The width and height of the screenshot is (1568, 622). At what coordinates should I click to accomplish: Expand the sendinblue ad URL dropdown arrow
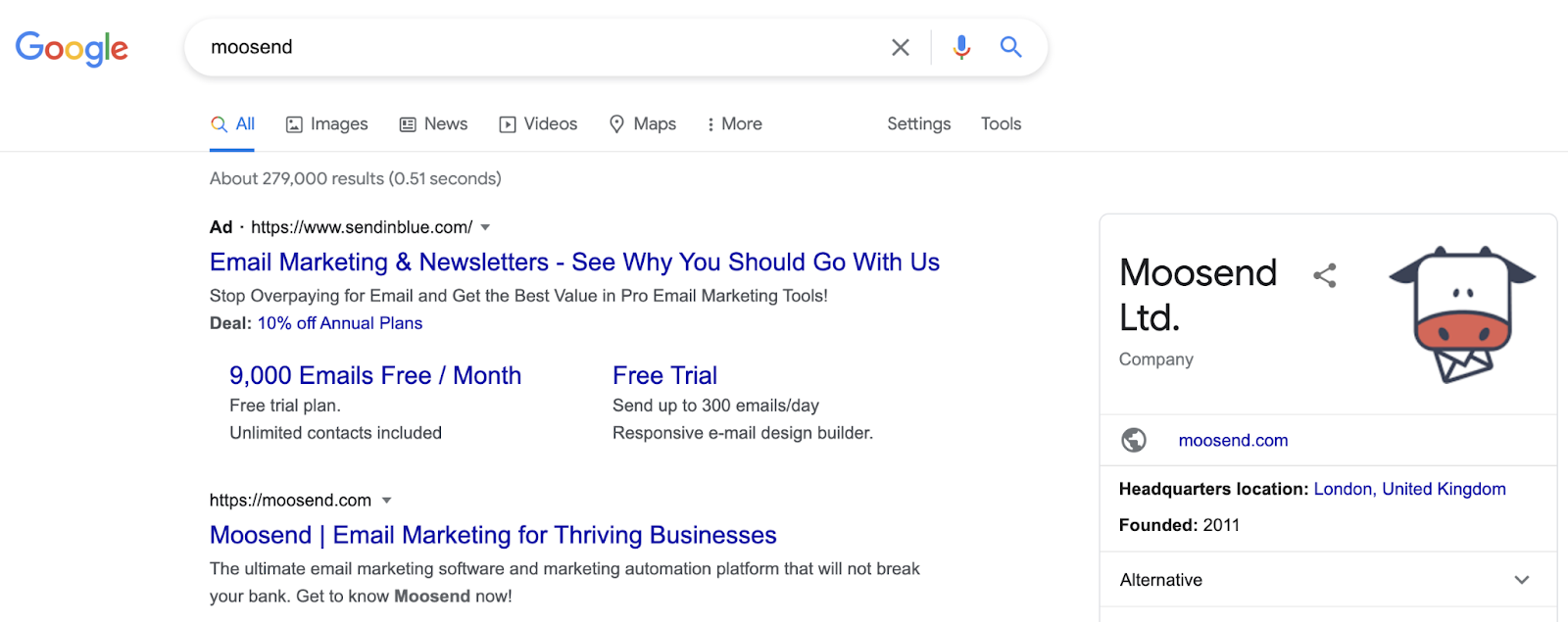coord(485,227)
